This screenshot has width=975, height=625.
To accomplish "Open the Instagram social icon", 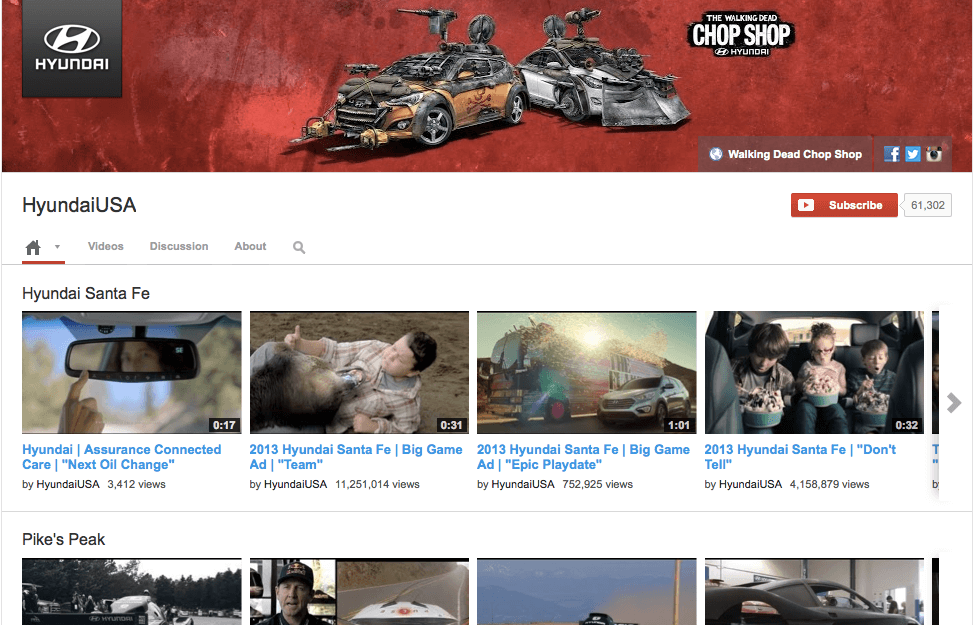I will point(934,154).
